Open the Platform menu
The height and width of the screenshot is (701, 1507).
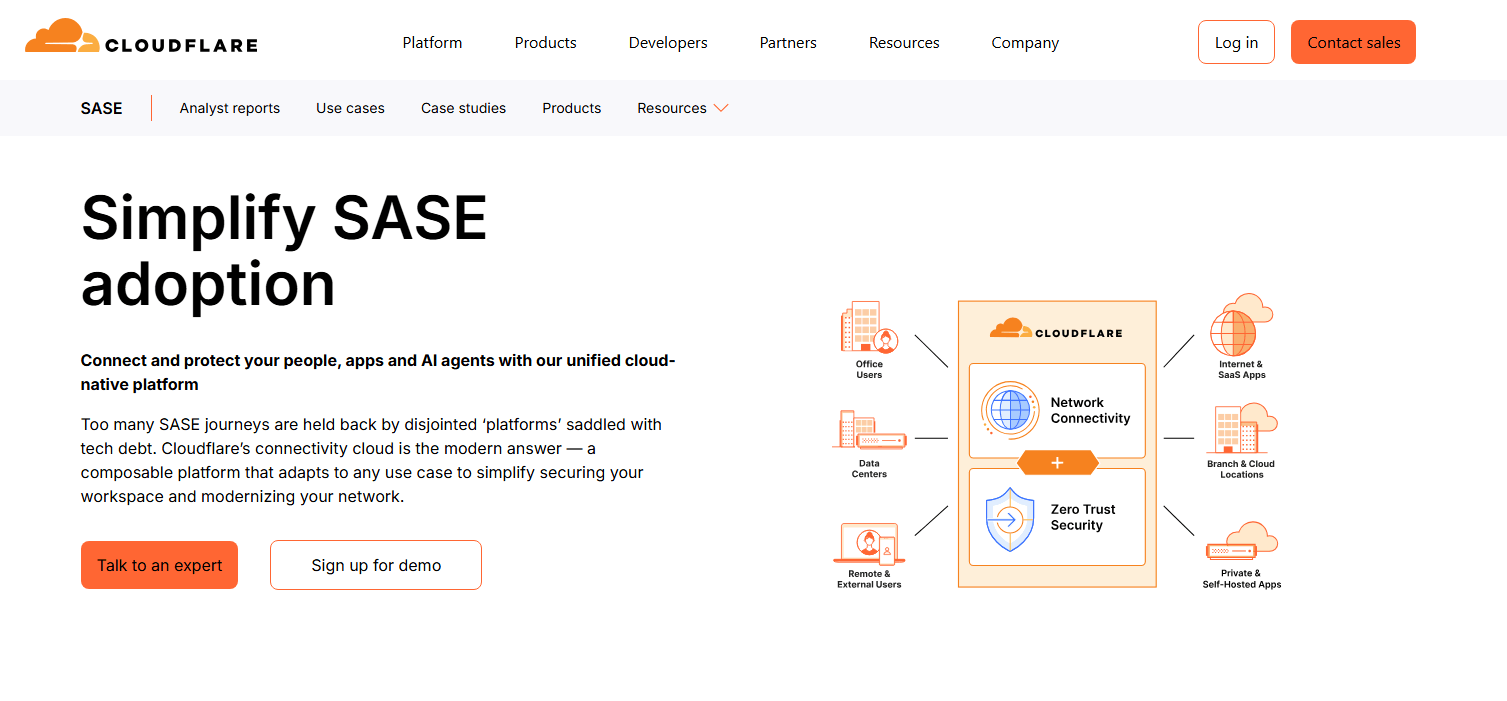point(432,43)
